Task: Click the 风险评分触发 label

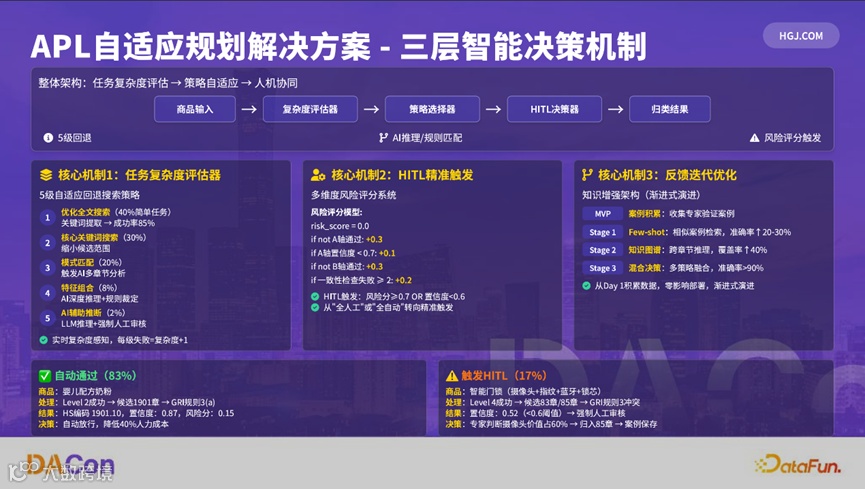Action: (792, 138)
